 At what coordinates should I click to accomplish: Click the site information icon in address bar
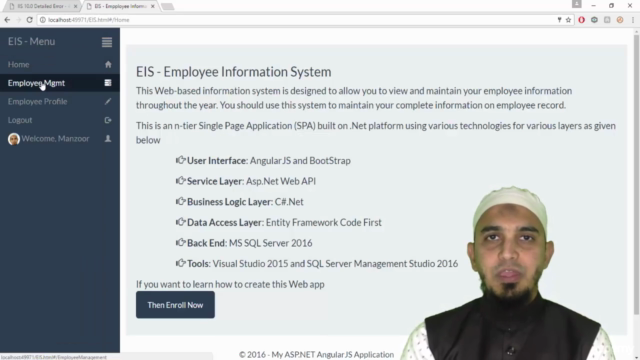tap(42, 20)
